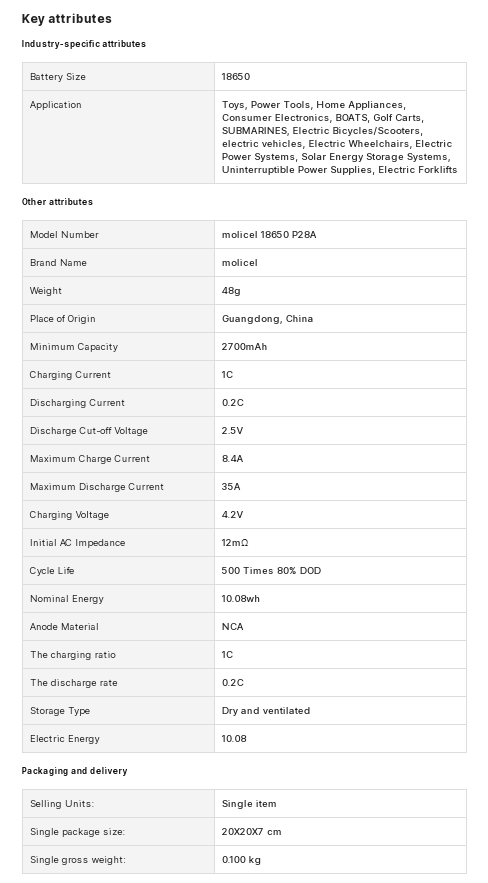
Task: Click the Anode Material value NCA
Action: pyautogui.click(x=232, y=627)
